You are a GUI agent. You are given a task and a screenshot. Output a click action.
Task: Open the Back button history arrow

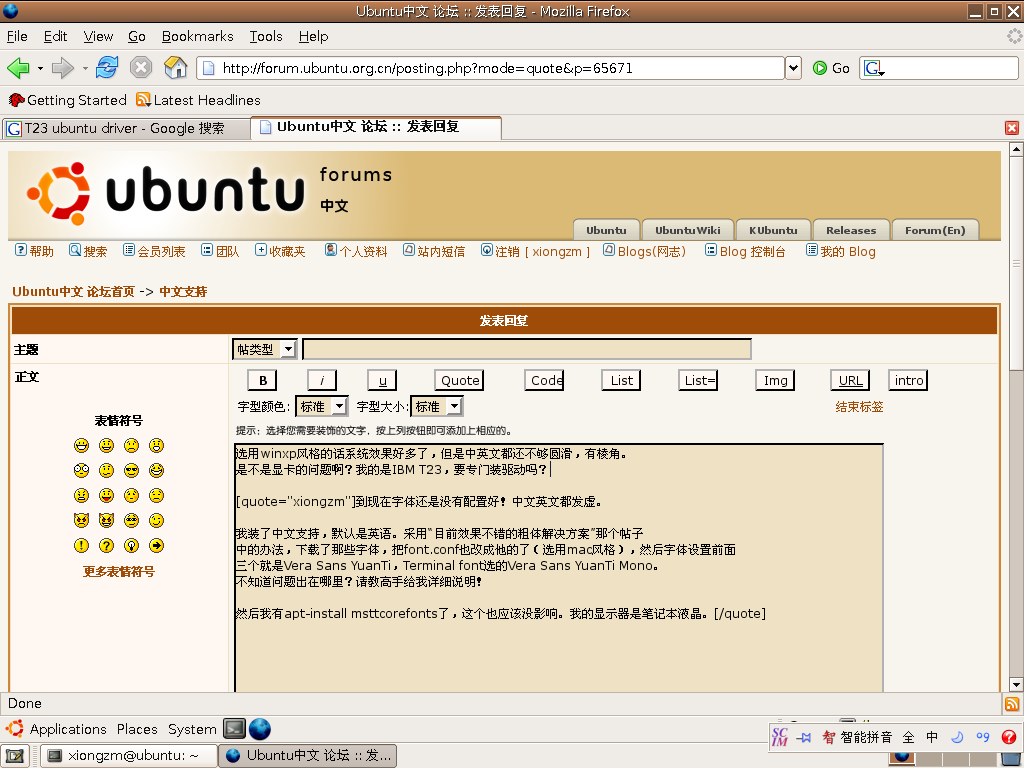[x=40, y=68]
